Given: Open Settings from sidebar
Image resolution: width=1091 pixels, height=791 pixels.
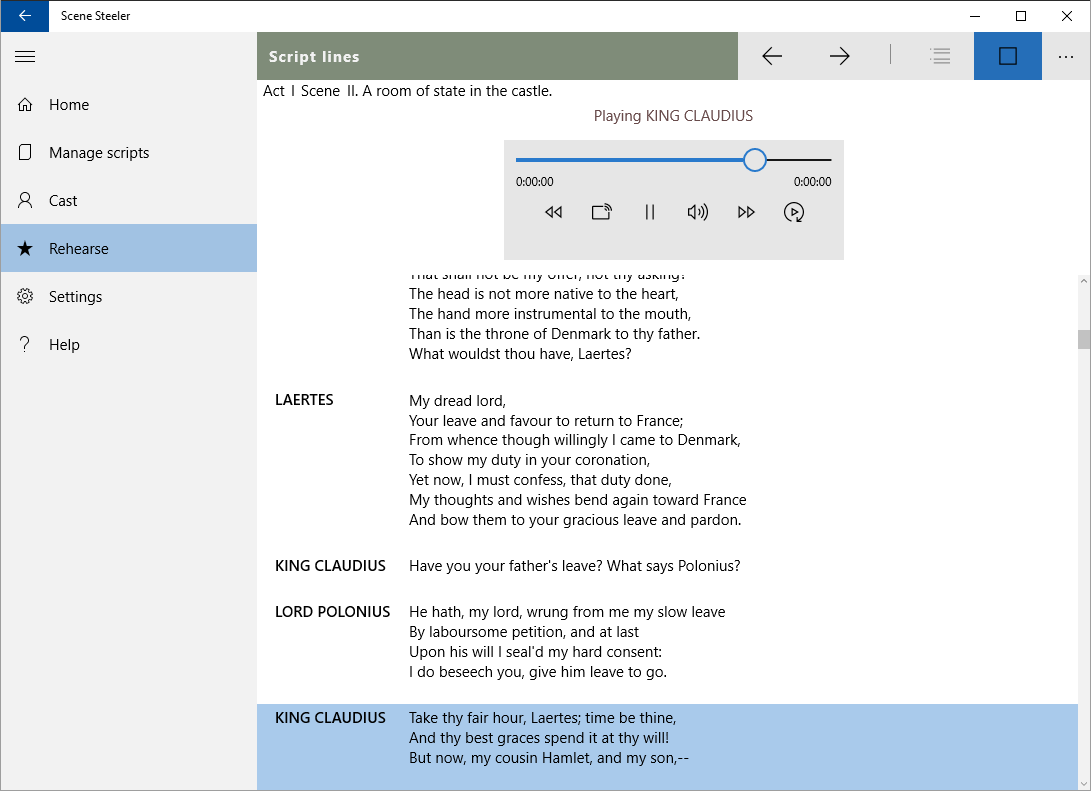Looking at the screenshot, I should coord(129,296).
